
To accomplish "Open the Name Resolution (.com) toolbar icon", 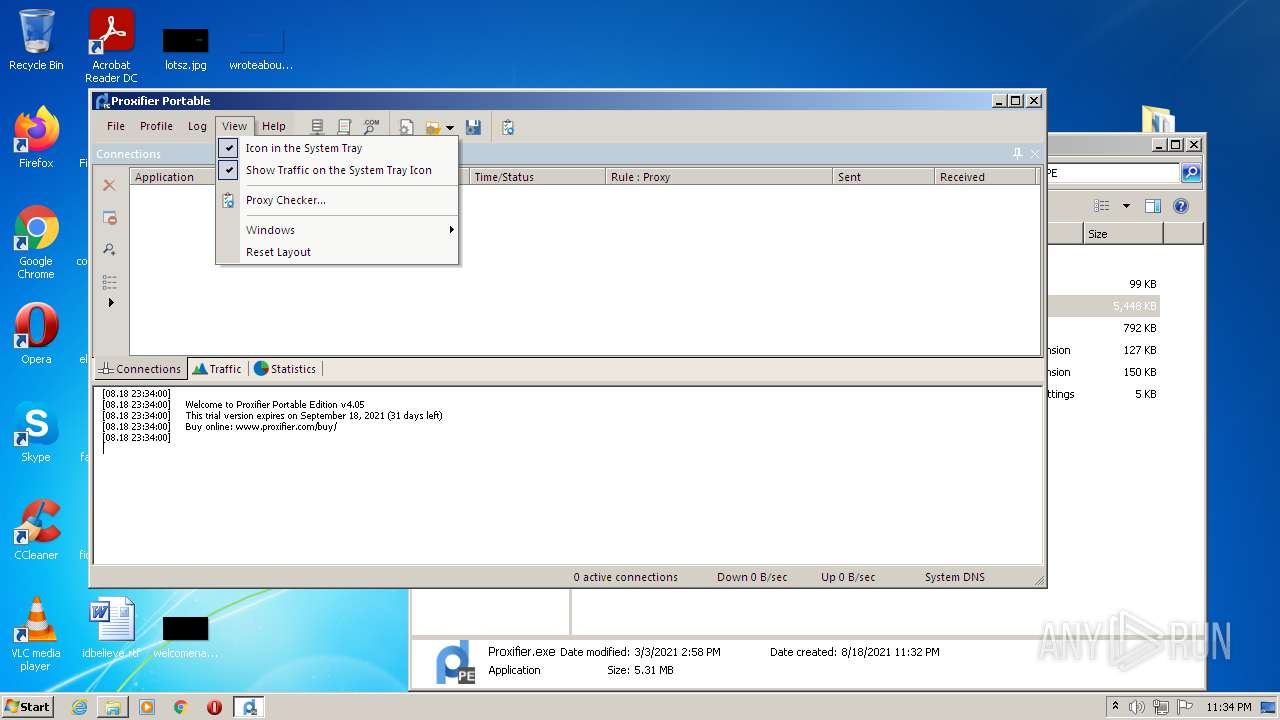I will pos(371,127).
